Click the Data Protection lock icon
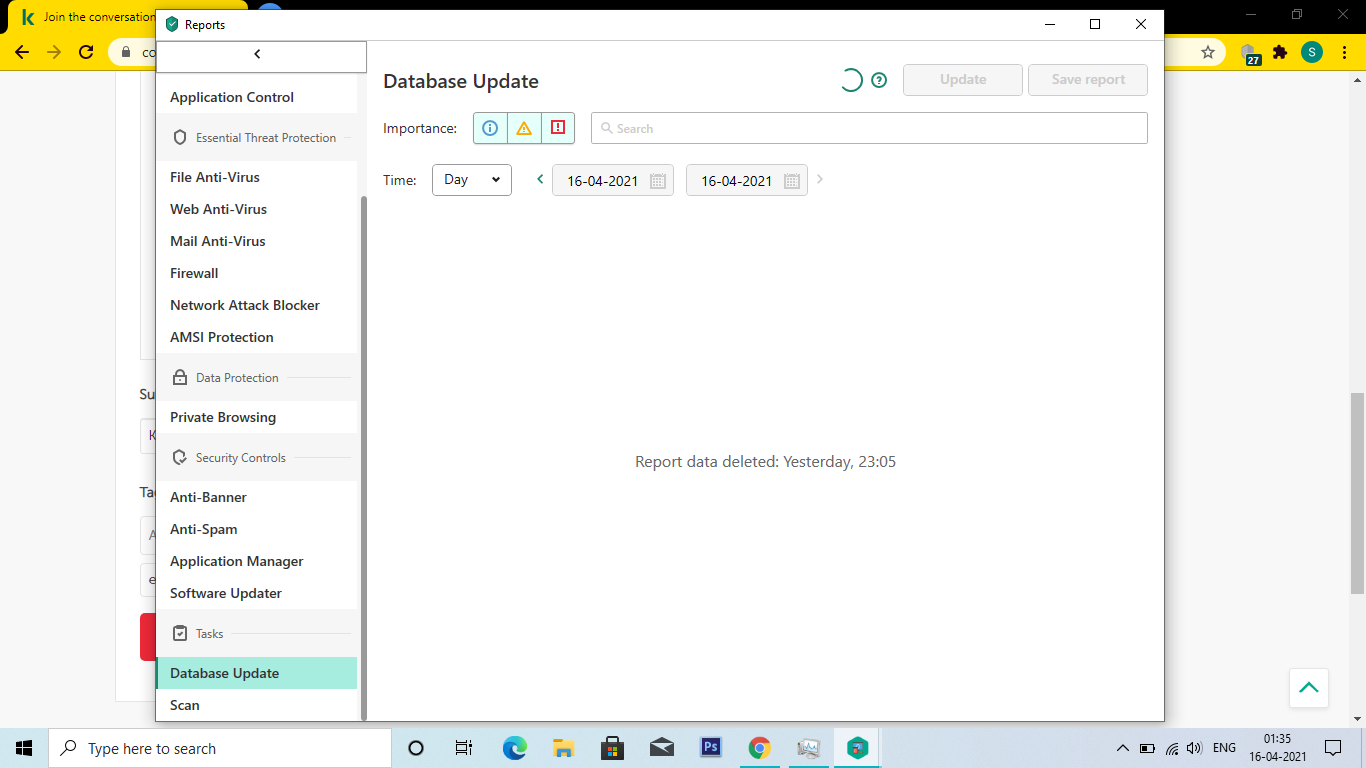This screenshot has height=768, width=1366. coord(180,377)
